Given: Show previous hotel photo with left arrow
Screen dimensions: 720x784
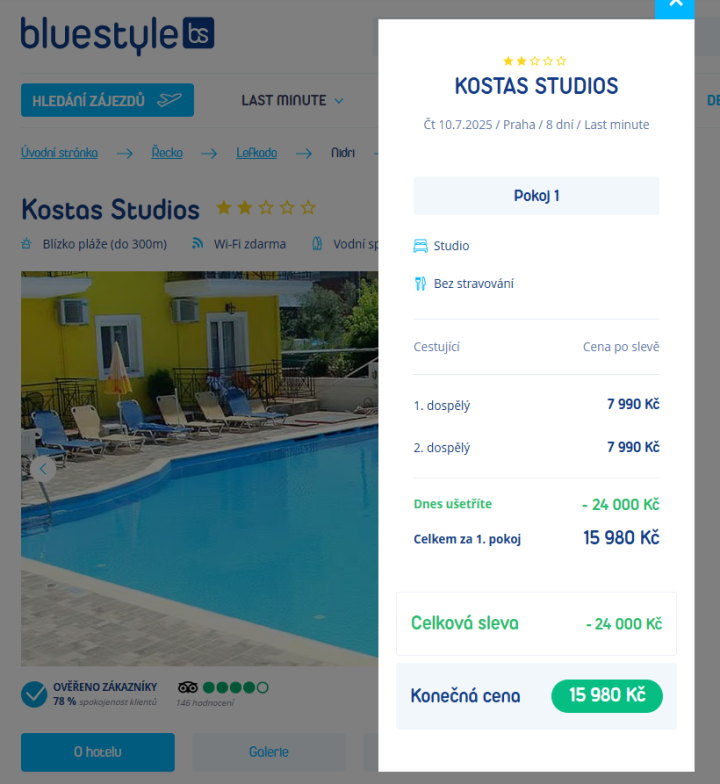Looking at the screenshot, I should (43, 469).
